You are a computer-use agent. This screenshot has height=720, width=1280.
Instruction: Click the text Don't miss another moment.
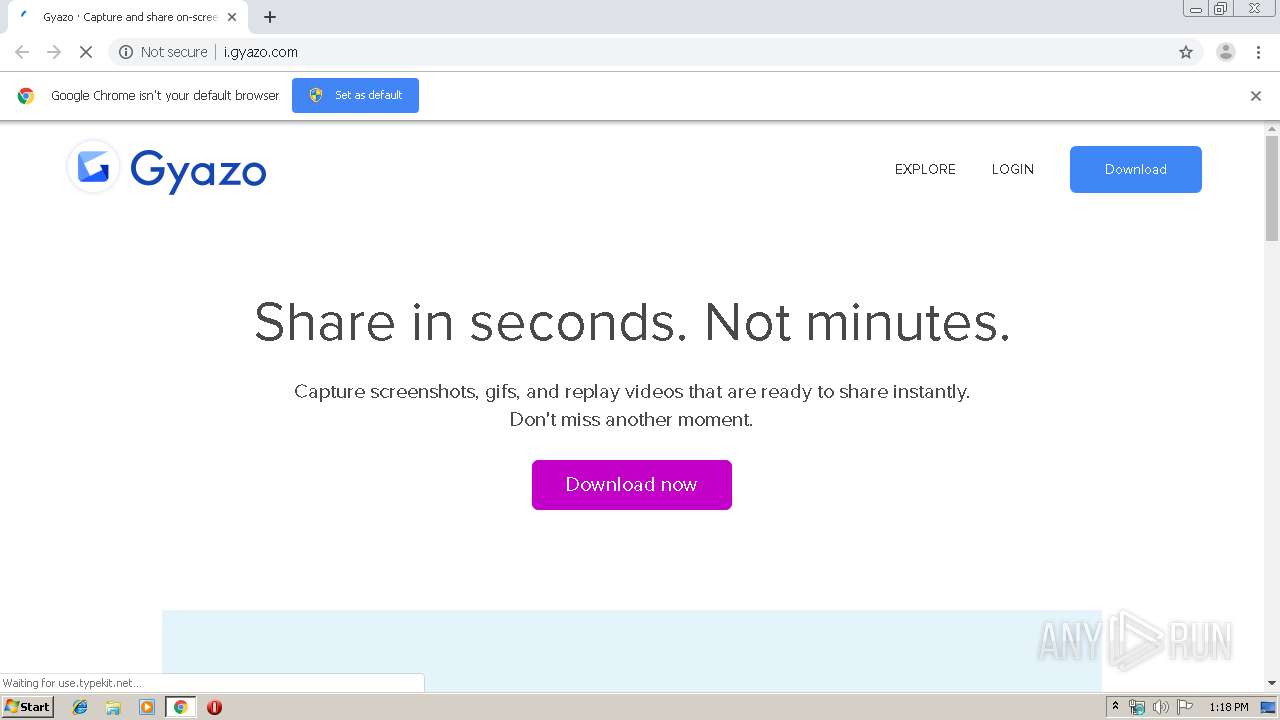click(x=631, y=420)
